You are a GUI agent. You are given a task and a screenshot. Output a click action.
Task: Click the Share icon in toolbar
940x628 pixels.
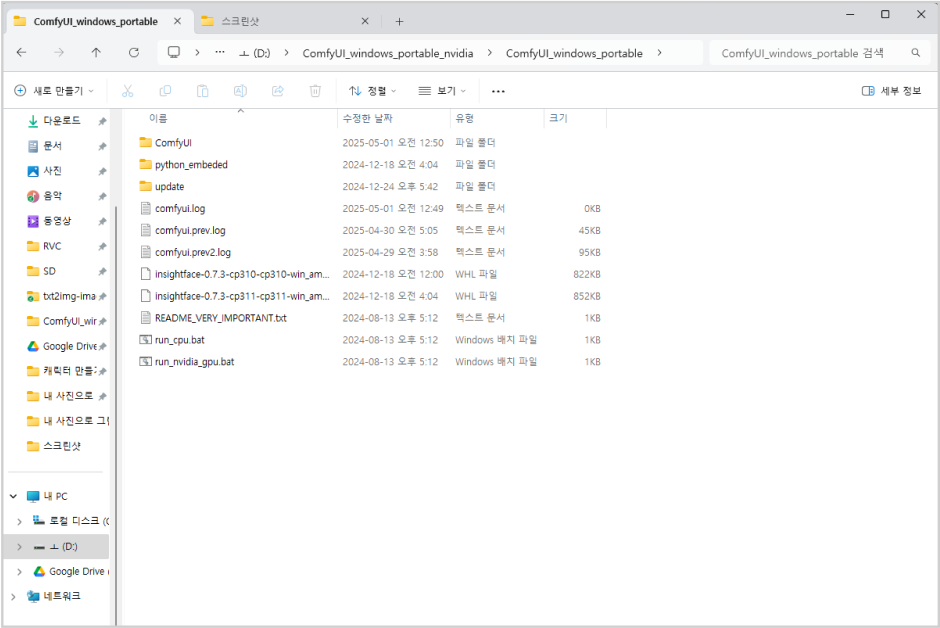278,91
